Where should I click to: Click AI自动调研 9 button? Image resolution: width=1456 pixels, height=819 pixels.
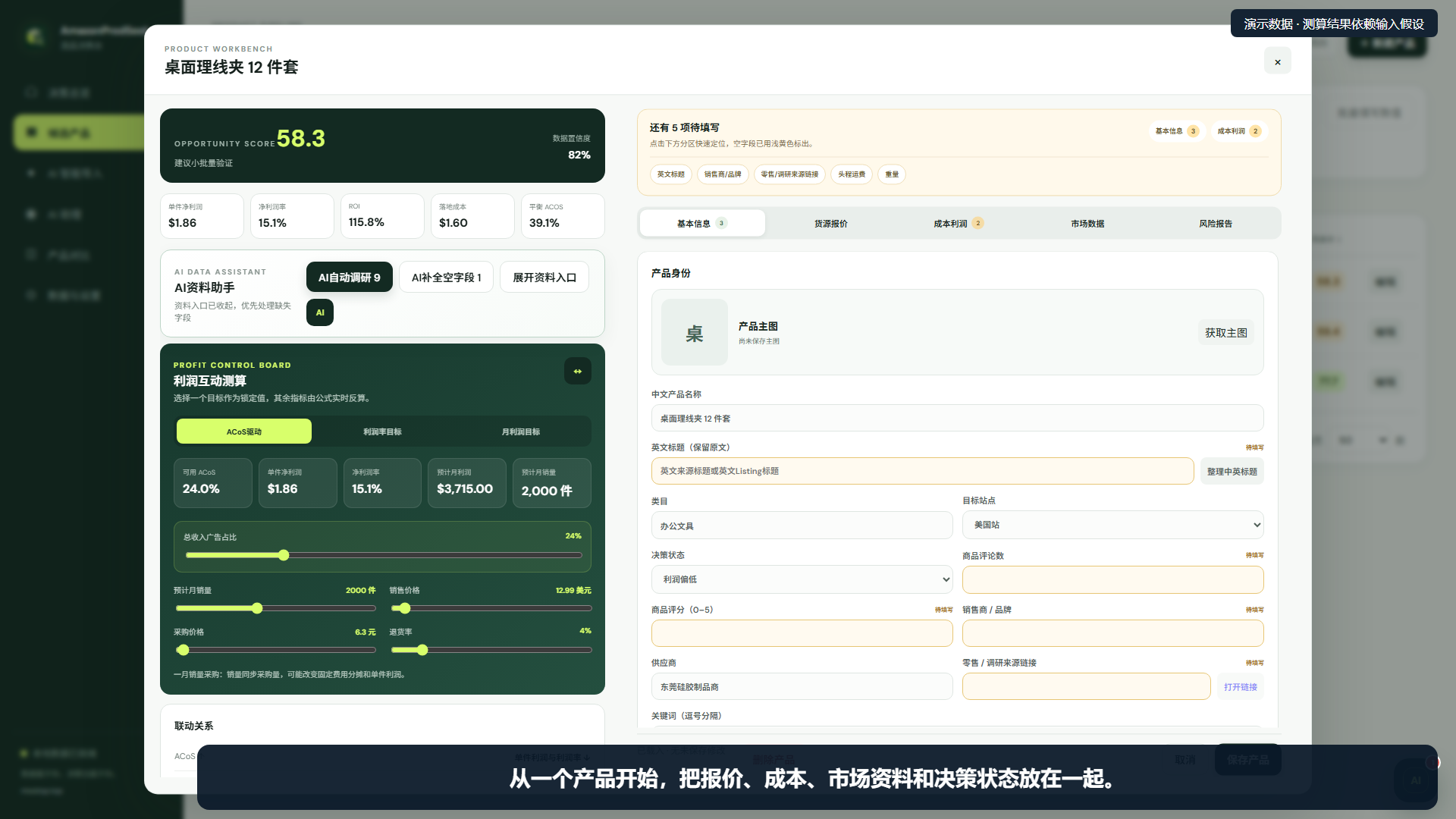349,277
